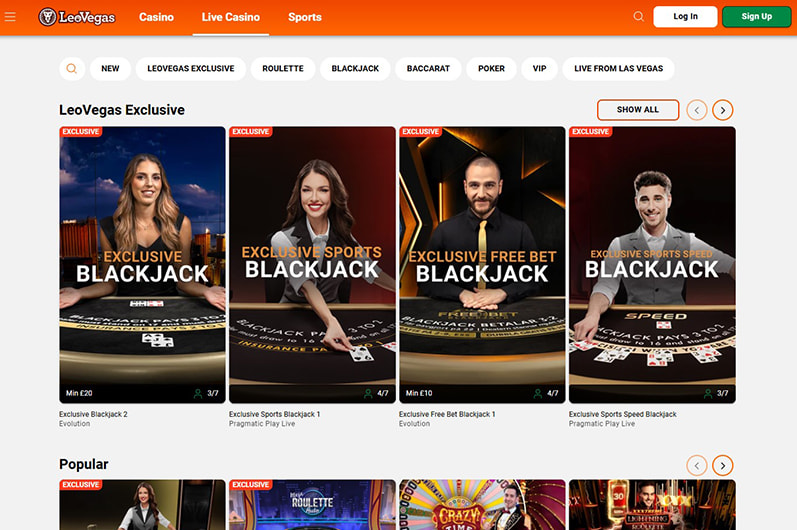Open the Lightning Roulette thumbnail in Popular
This screenshot has height=530, width=797.
pos(652,505)
